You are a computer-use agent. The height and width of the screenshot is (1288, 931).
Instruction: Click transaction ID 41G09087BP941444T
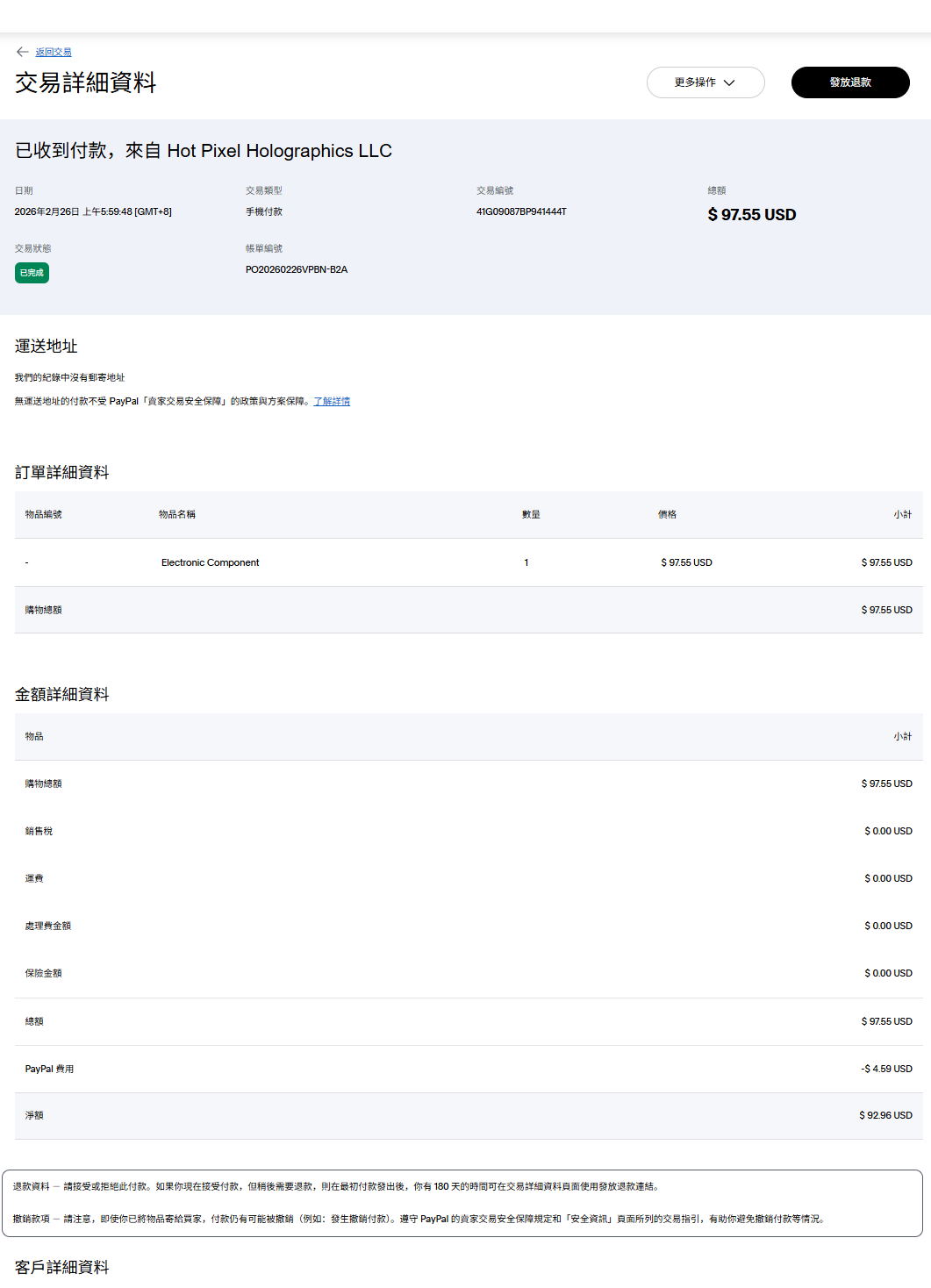521,211
